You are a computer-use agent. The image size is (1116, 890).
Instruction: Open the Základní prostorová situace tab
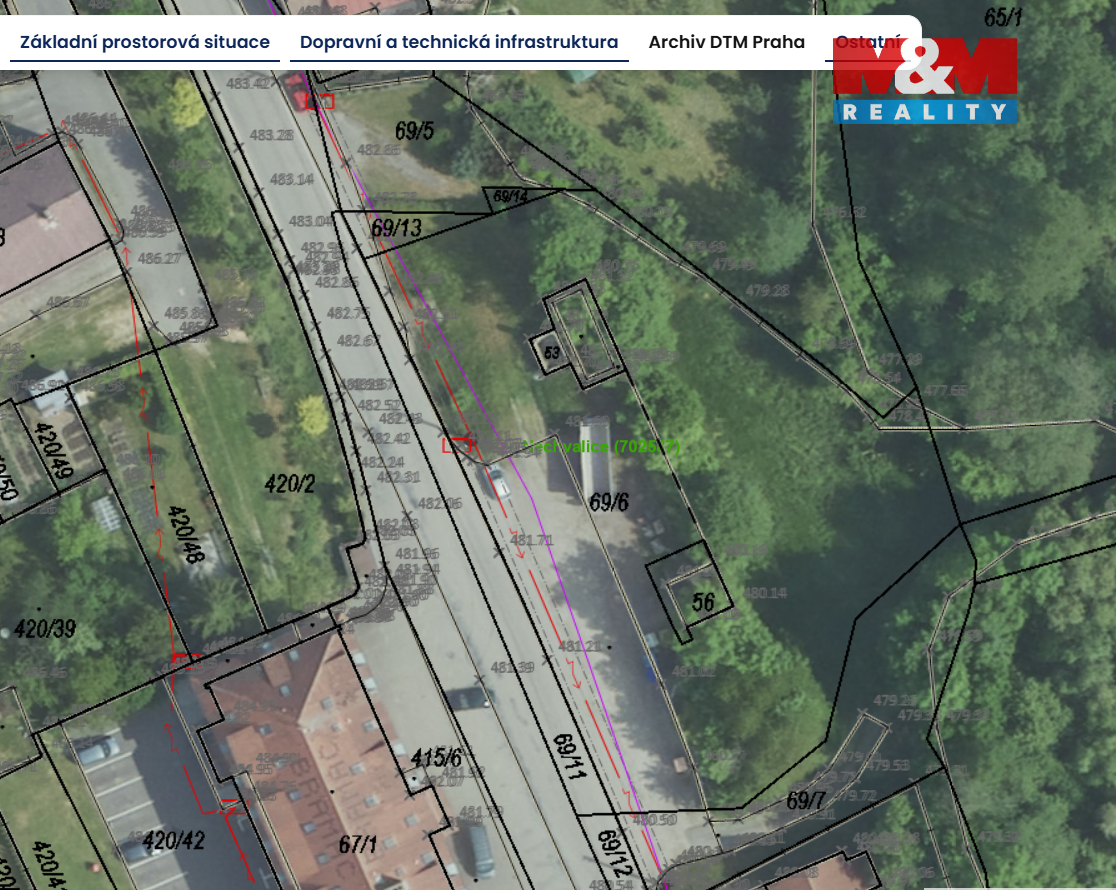pos(145,42)
